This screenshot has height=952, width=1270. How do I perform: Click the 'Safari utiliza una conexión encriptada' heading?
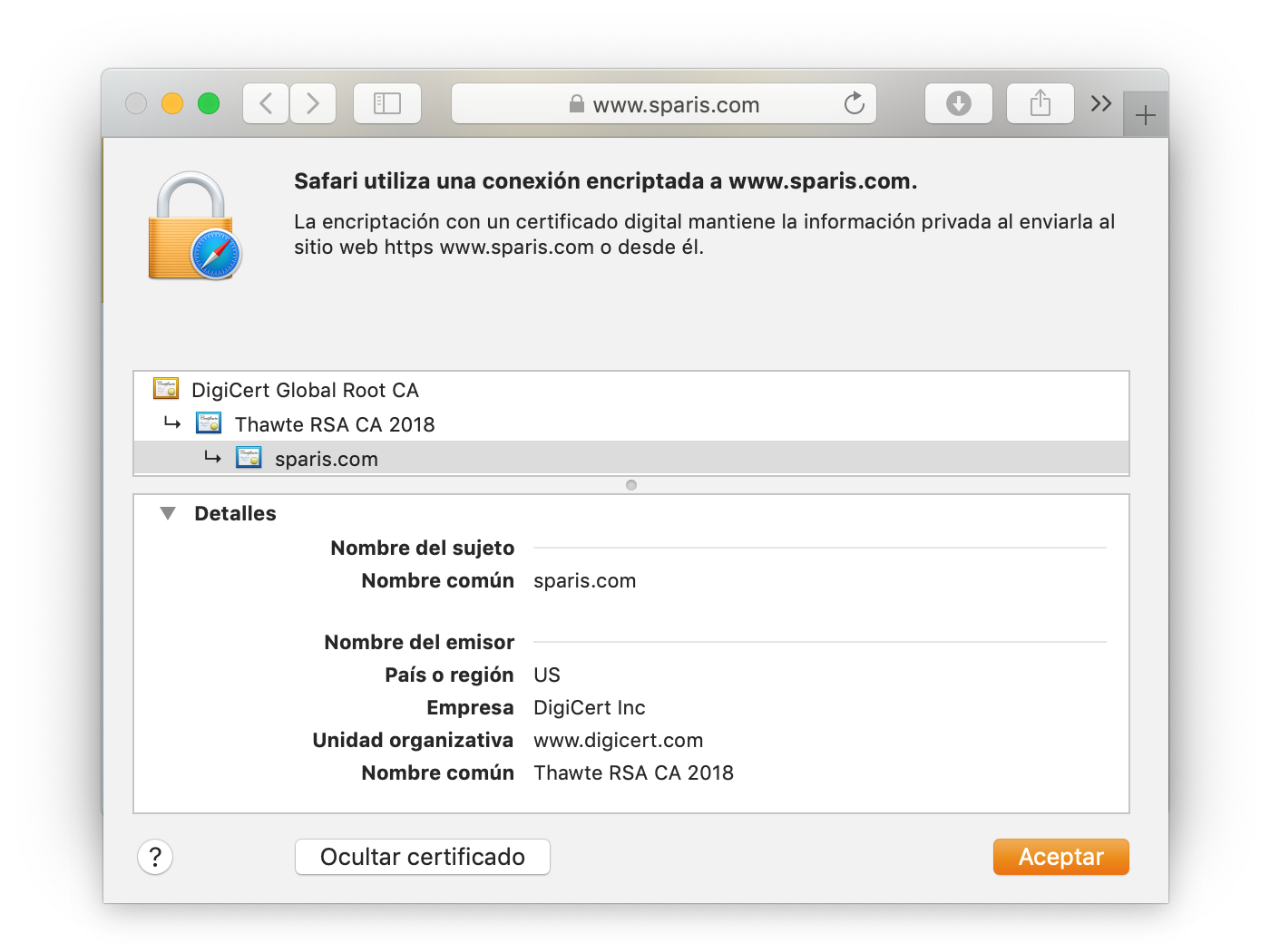click(606, 181)
